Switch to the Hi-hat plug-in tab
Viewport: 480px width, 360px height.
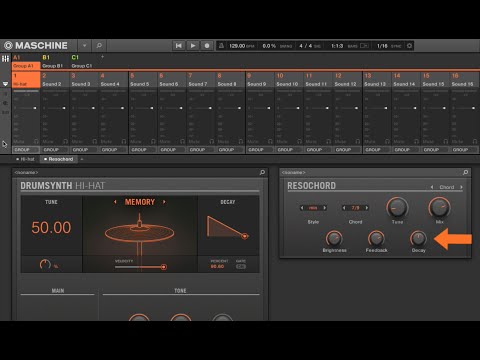pos(25,159)
